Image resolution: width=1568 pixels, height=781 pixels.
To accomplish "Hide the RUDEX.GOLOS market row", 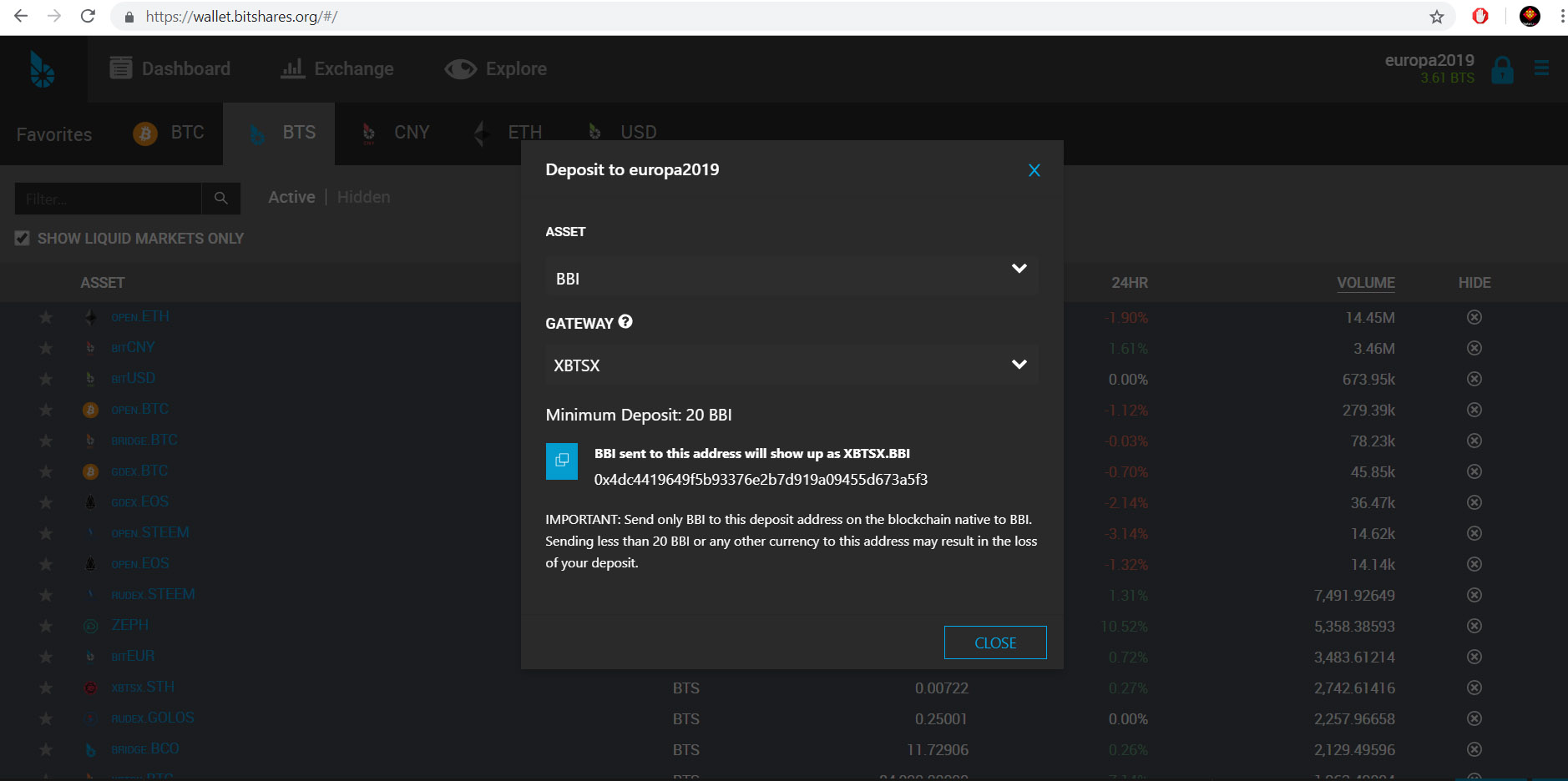I will click(x=1474, y=718).
